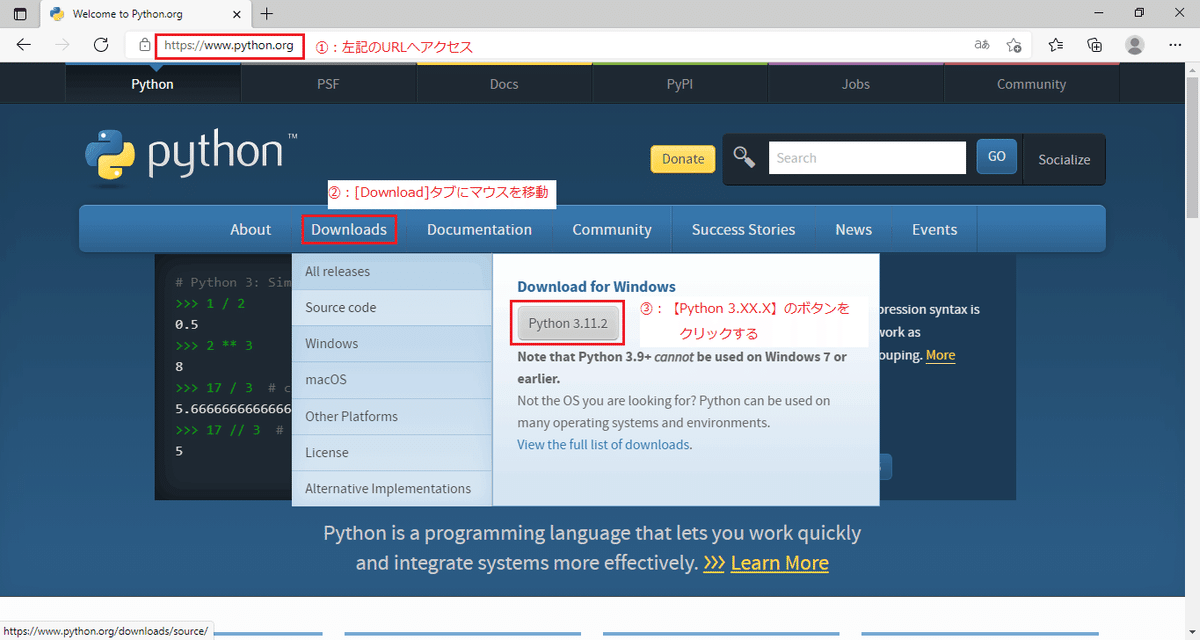The width and height of the screenshot is (1200, 640).
Task: Open the Community navigation menu item
Action: point(612,229)
